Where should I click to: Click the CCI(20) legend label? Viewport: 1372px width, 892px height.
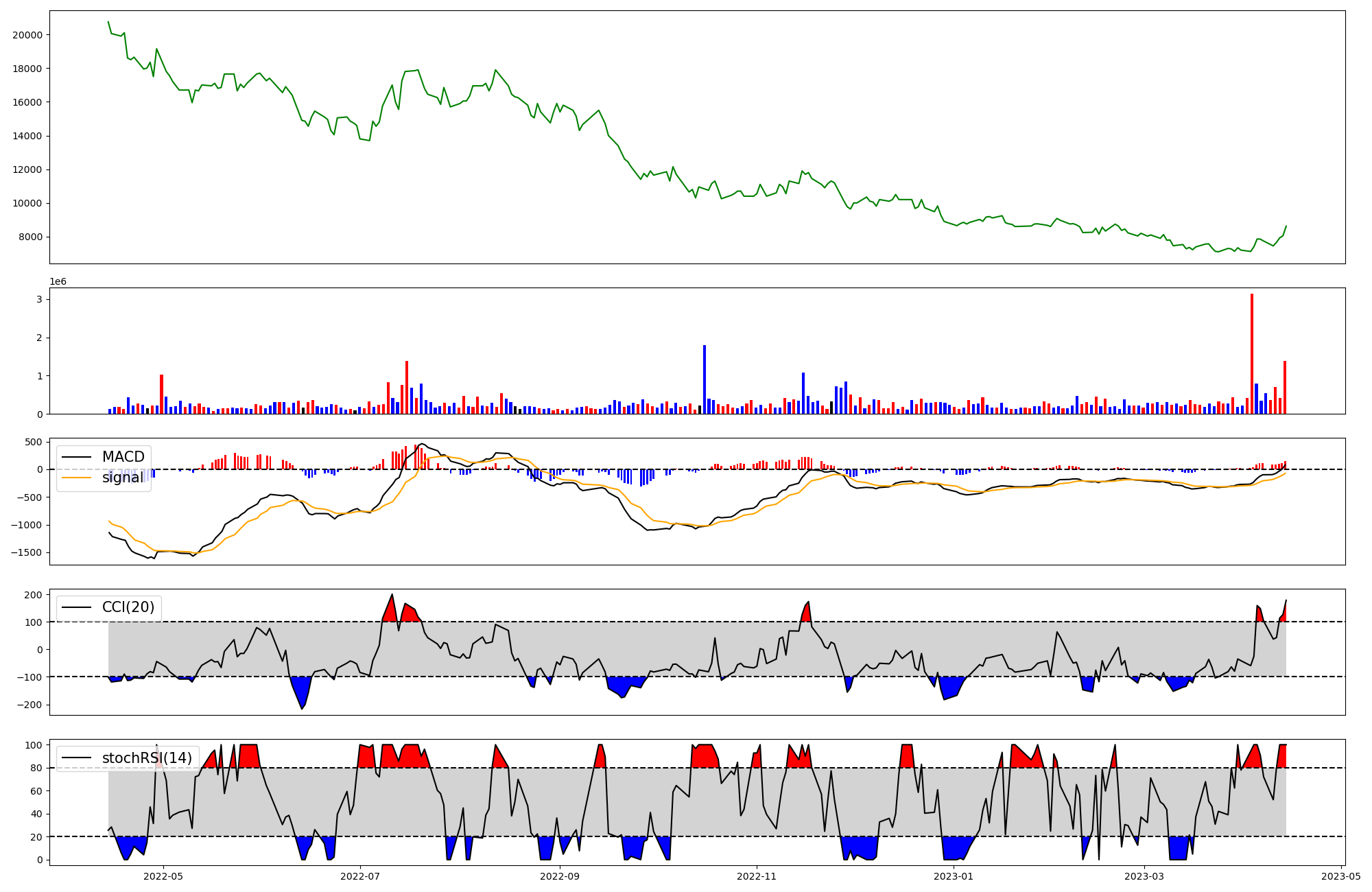click(x=128, y=607)
